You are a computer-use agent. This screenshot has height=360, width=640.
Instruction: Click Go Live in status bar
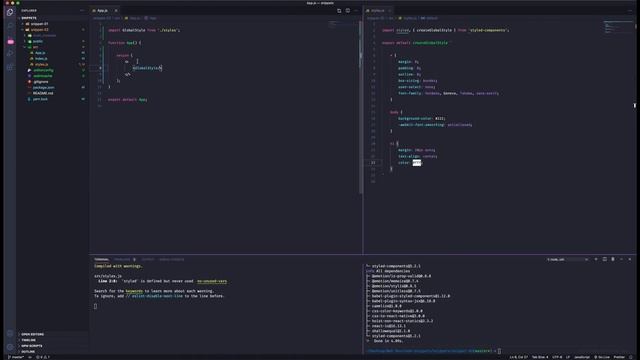click(602, 357)
